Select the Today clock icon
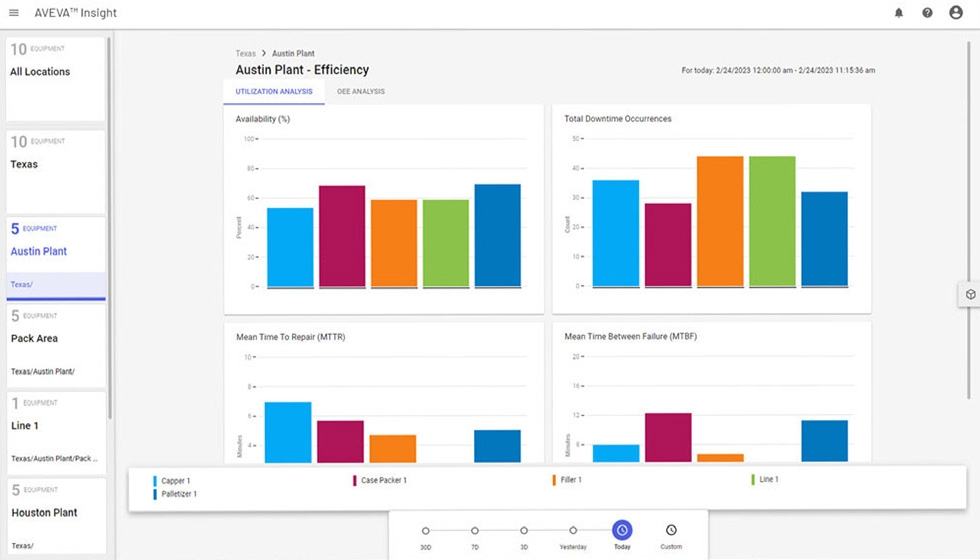980x560 pixels. coord(622,530)
